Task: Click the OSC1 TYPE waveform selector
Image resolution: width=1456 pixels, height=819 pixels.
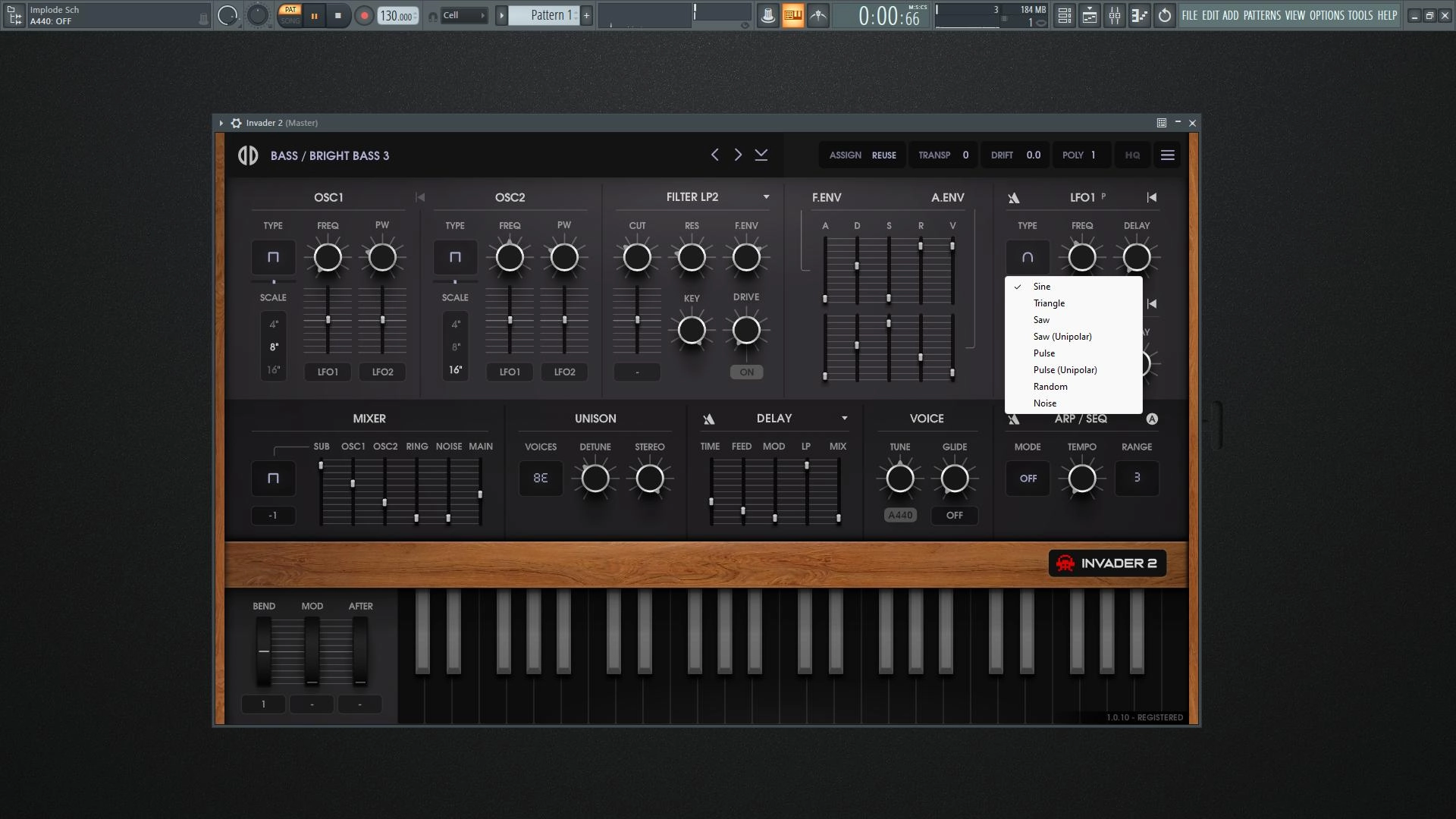Action: [x=273, y=258]
